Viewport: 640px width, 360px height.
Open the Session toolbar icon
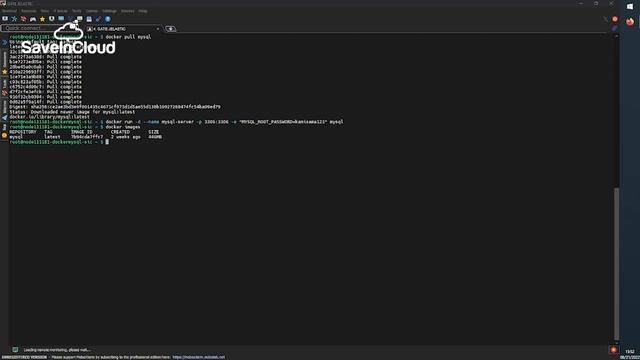click(x=5, y=19)
